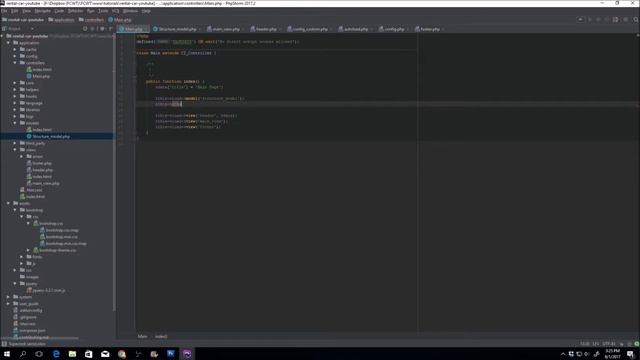Screen dimensions: 640x360
Task: Open File Explorer from the taskbar
Action: pos(72,354)
